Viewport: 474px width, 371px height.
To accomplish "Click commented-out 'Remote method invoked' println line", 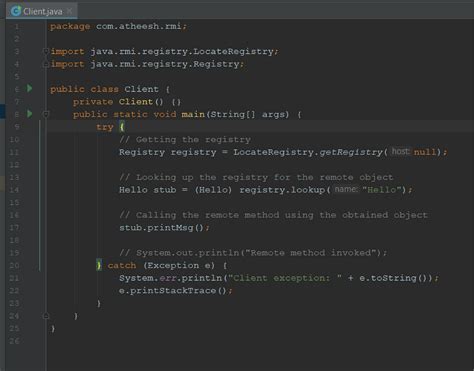I will pyautogui.click(x=253, y=253).
